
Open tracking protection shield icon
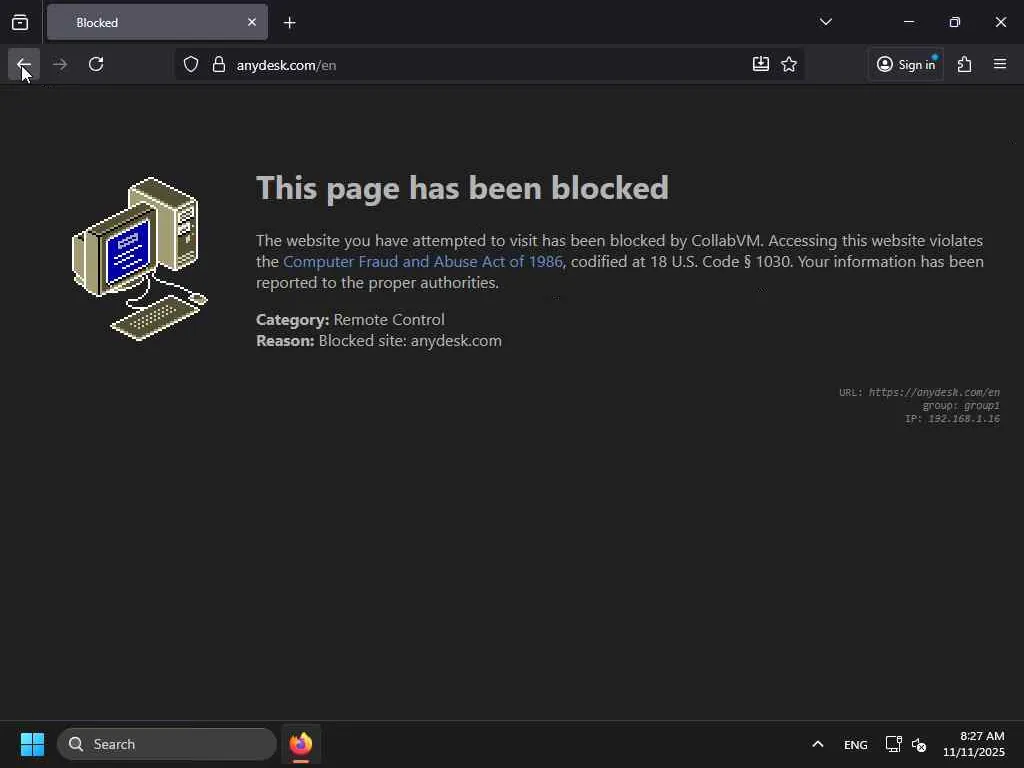[191, 65]
